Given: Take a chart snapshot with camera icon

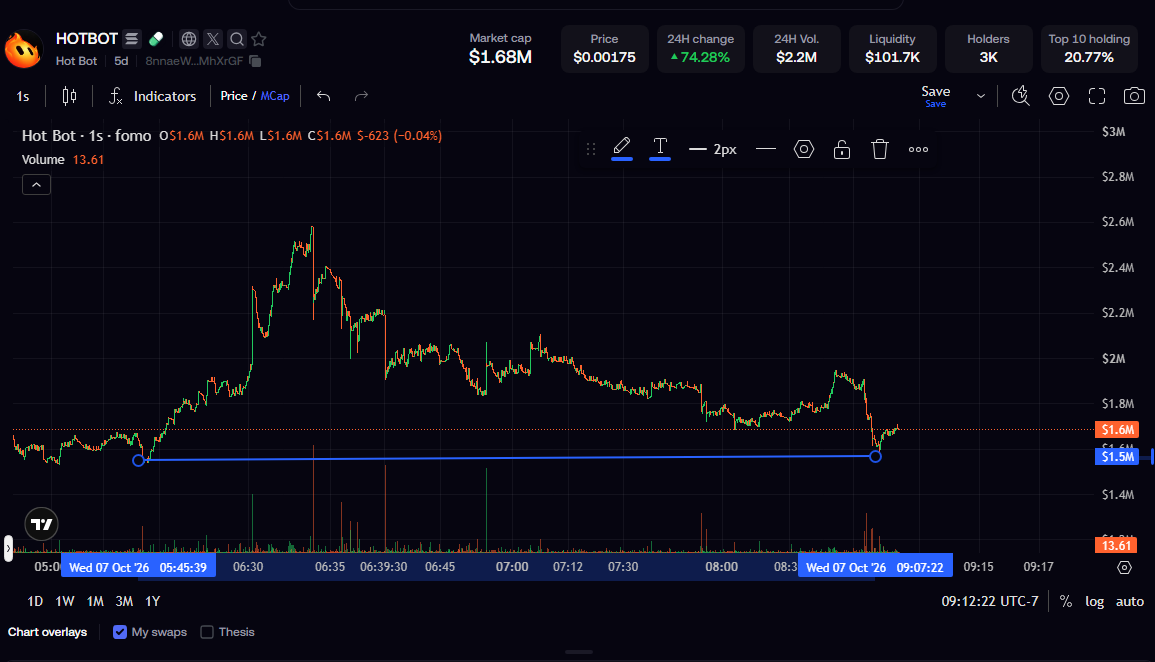Looking at the screenshot, I should (1134, 96).
